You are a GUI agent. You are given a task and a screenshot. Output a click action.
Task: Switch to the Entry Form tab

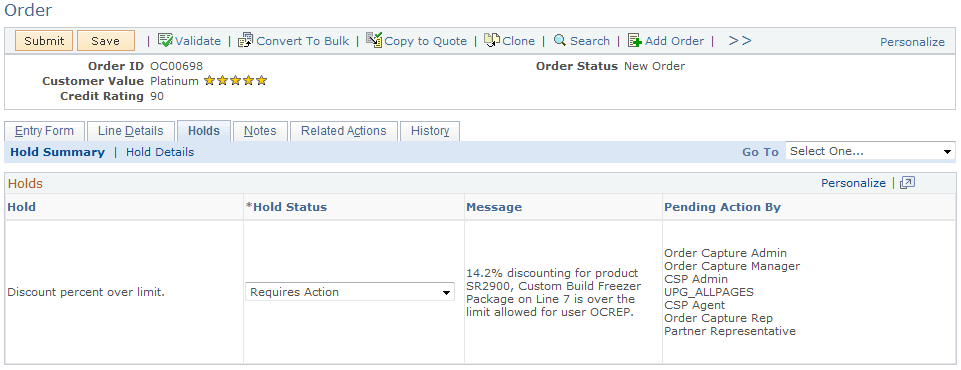(44, 131)
